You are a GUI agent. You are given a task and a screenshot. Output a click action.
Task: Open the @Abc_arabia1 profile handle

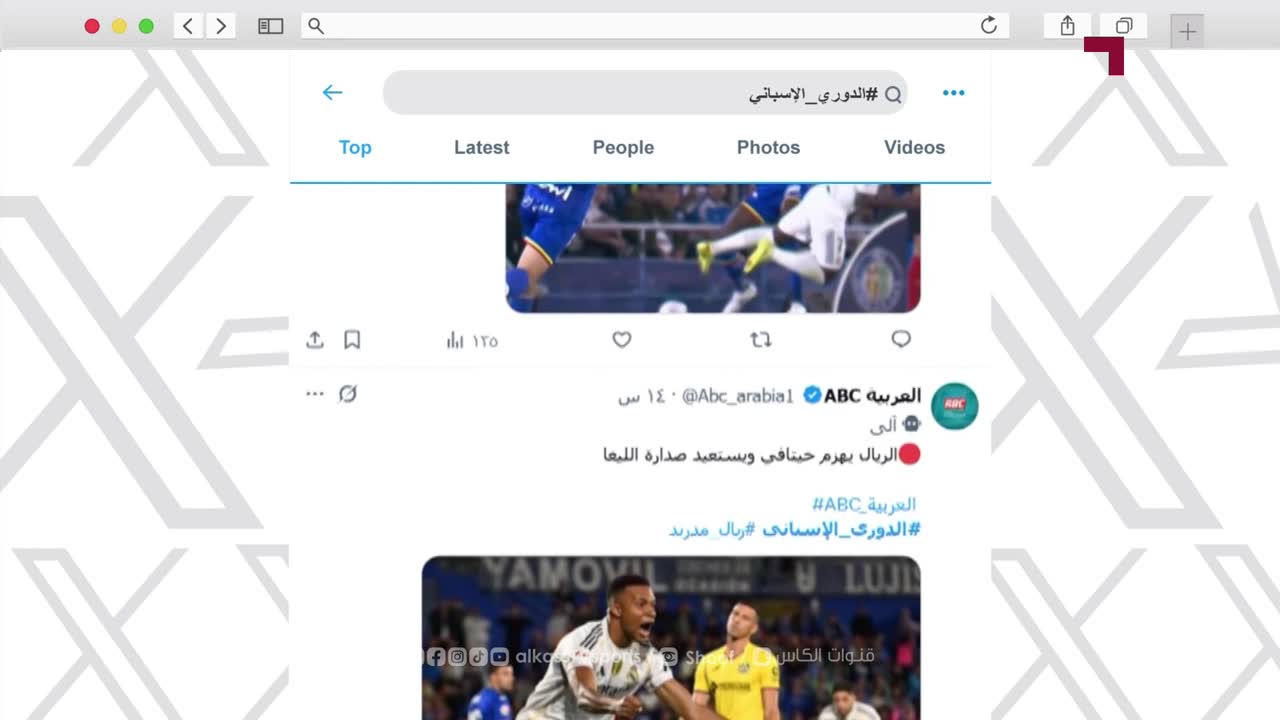737,396
